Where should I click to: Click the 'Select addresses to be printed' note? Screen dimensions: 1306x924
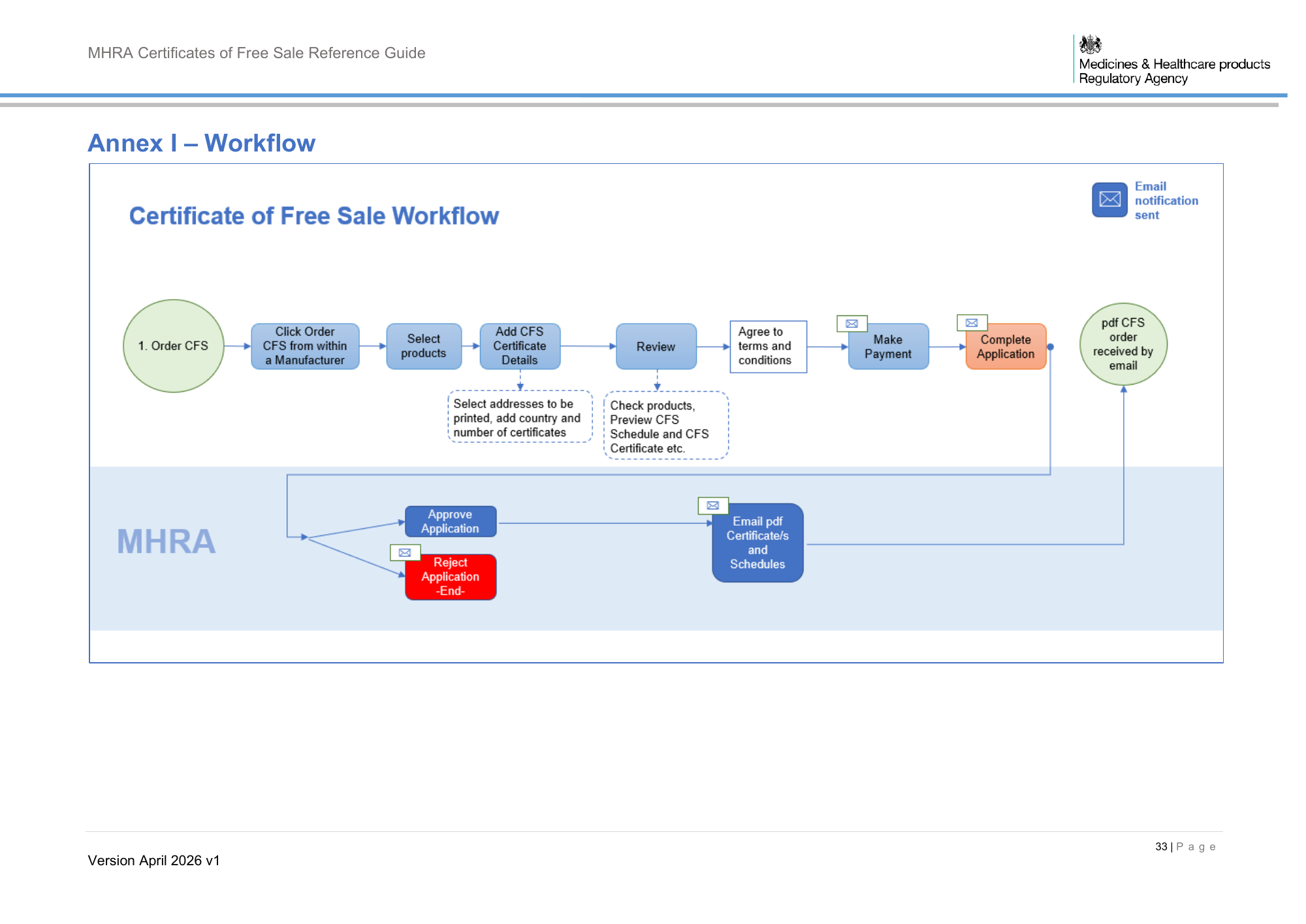tap(520, 417)
